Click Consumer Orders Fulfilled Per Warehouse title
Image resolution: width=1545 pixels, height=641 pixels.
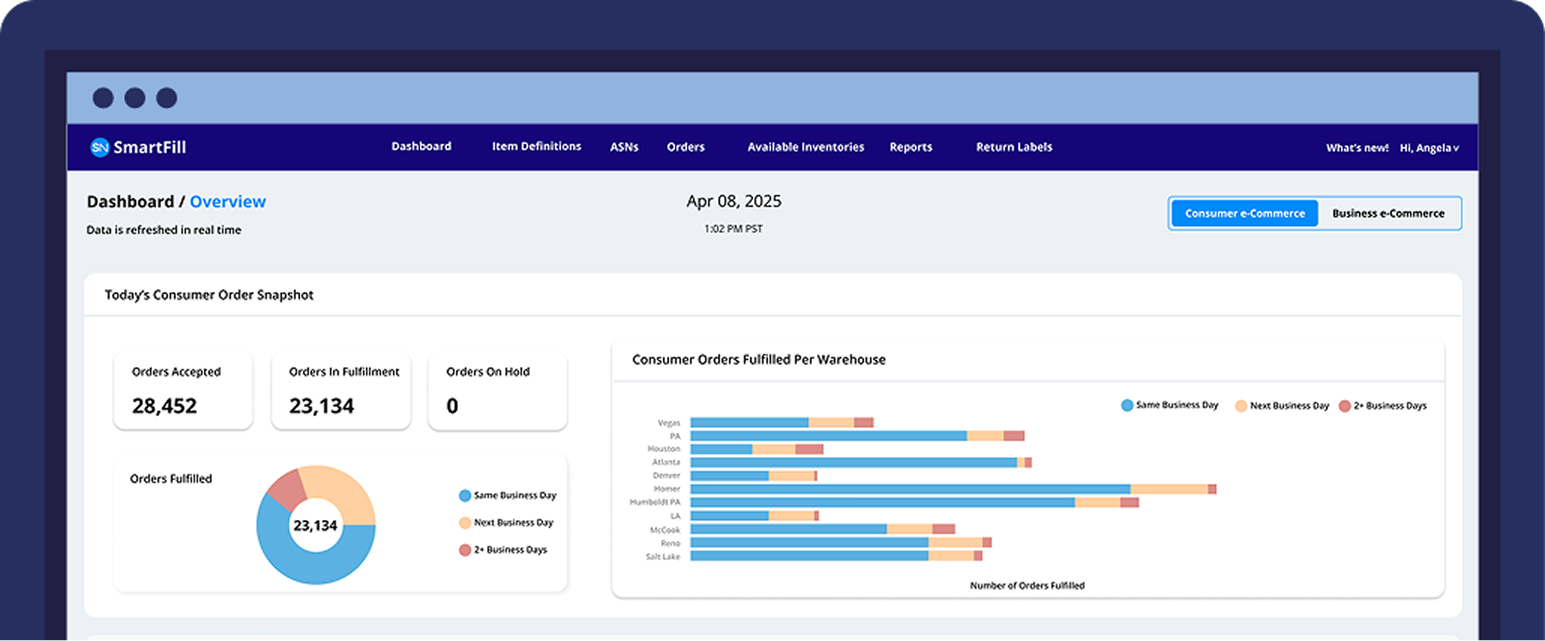(x=759, y=359)
